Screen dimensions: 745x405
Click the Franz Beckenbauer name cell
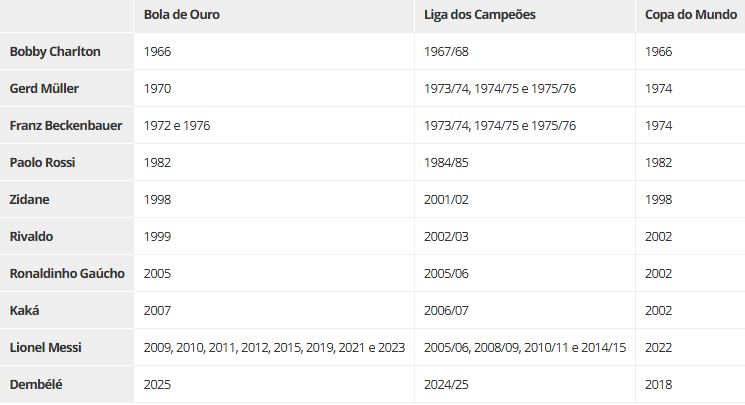pyautogui.click(x=66, y=125)
